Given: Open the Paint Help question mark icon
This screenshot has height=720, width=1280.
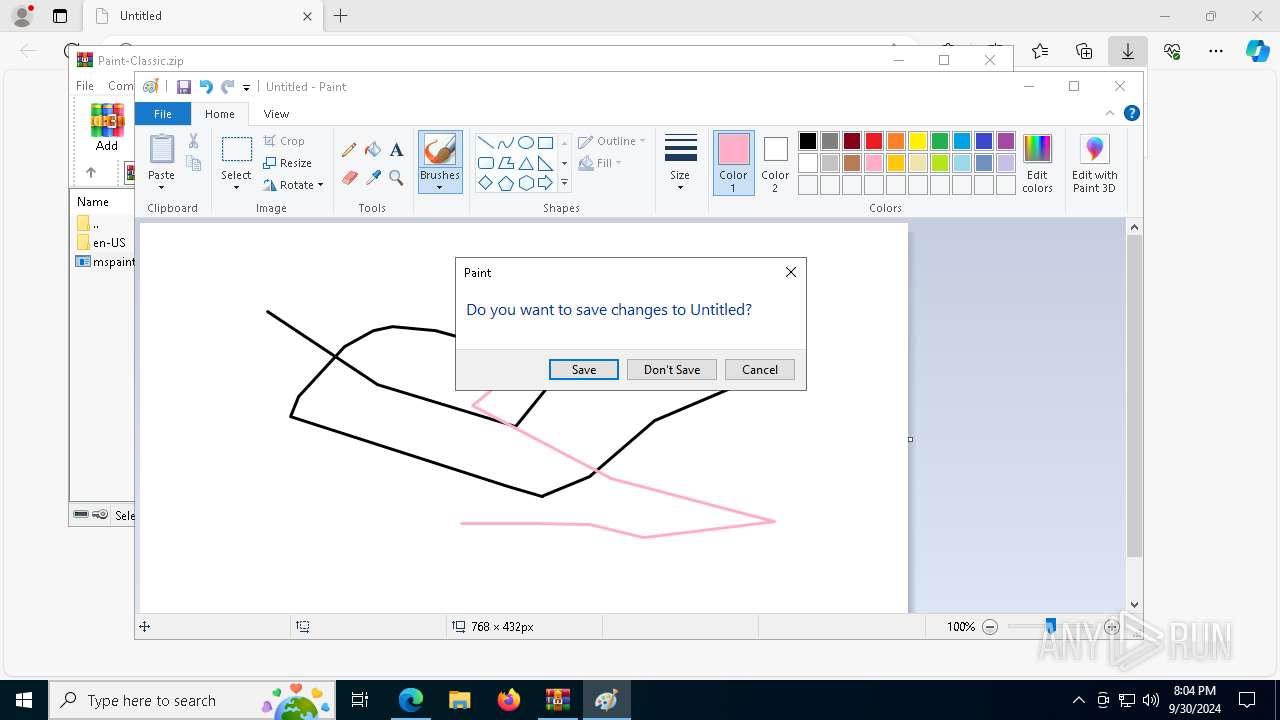Looking at the screenshot, I should 1131,113.
